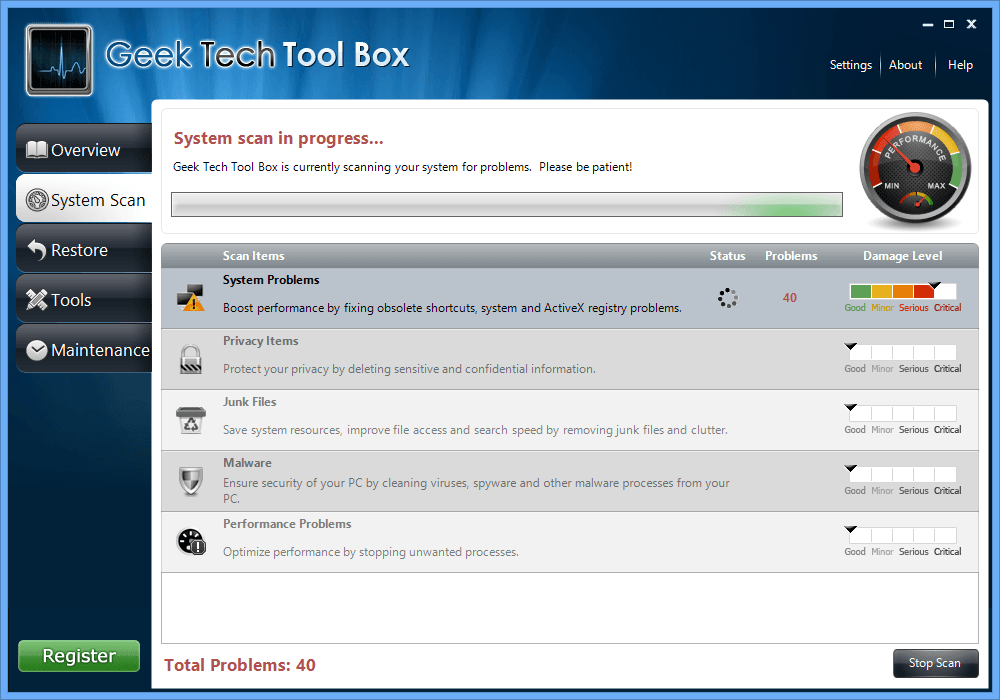Screen dimensions: 1000x700
Task: Click the Overview book icon in sidebar
Action: pyautogui.click(x=36, y=148)
